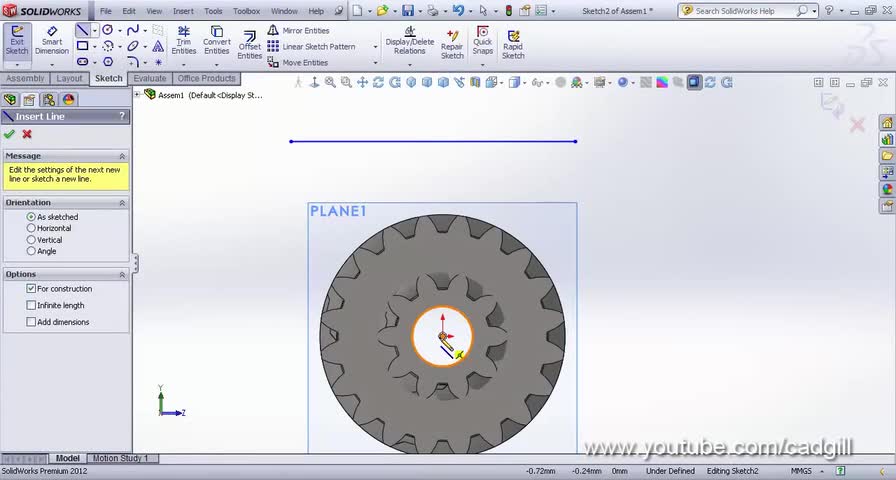
Task: Click Linear Sketch Pattern
Action: [311, 46]
